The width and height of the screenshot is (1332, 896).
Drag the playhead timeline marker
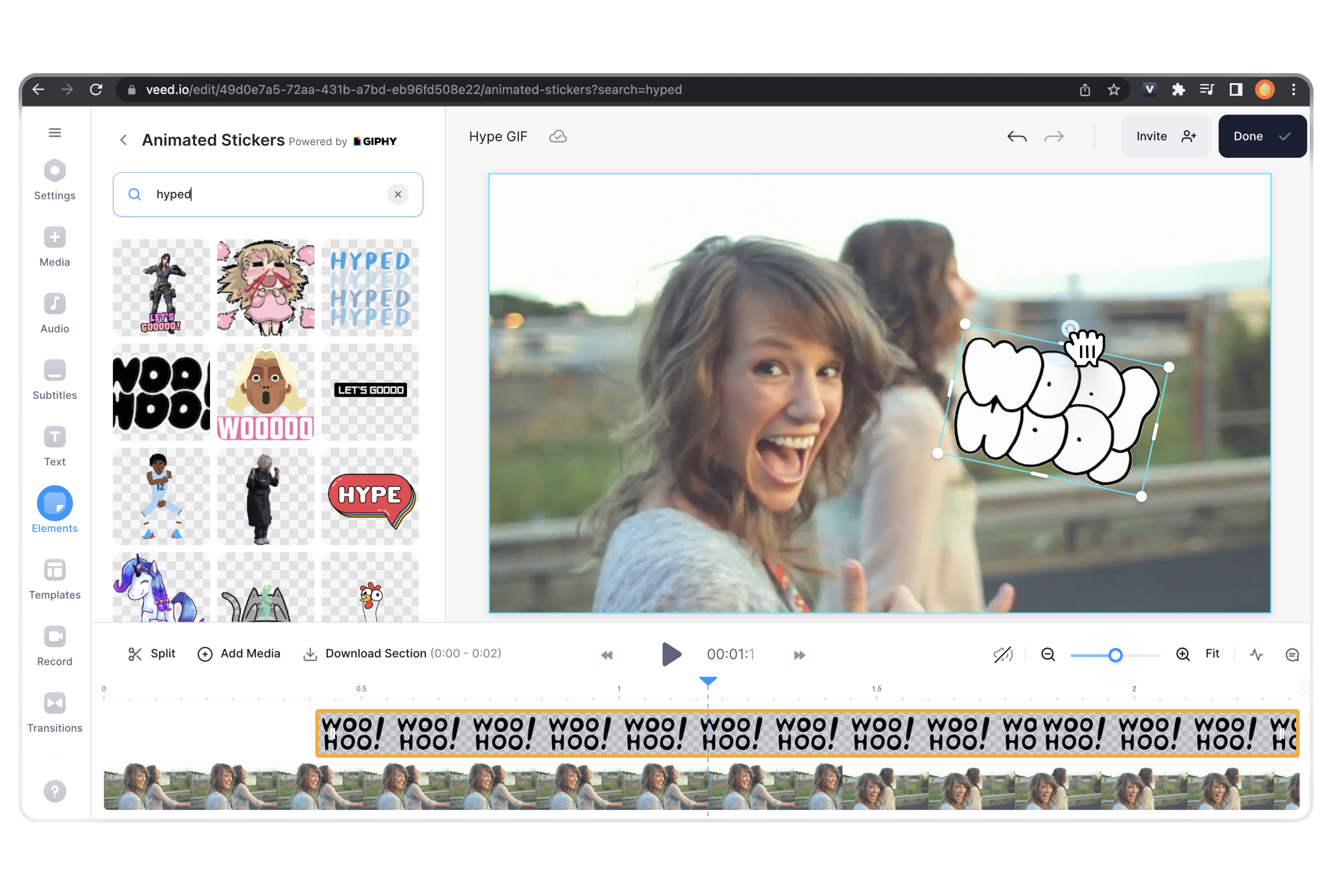click(x=708, y=681)
